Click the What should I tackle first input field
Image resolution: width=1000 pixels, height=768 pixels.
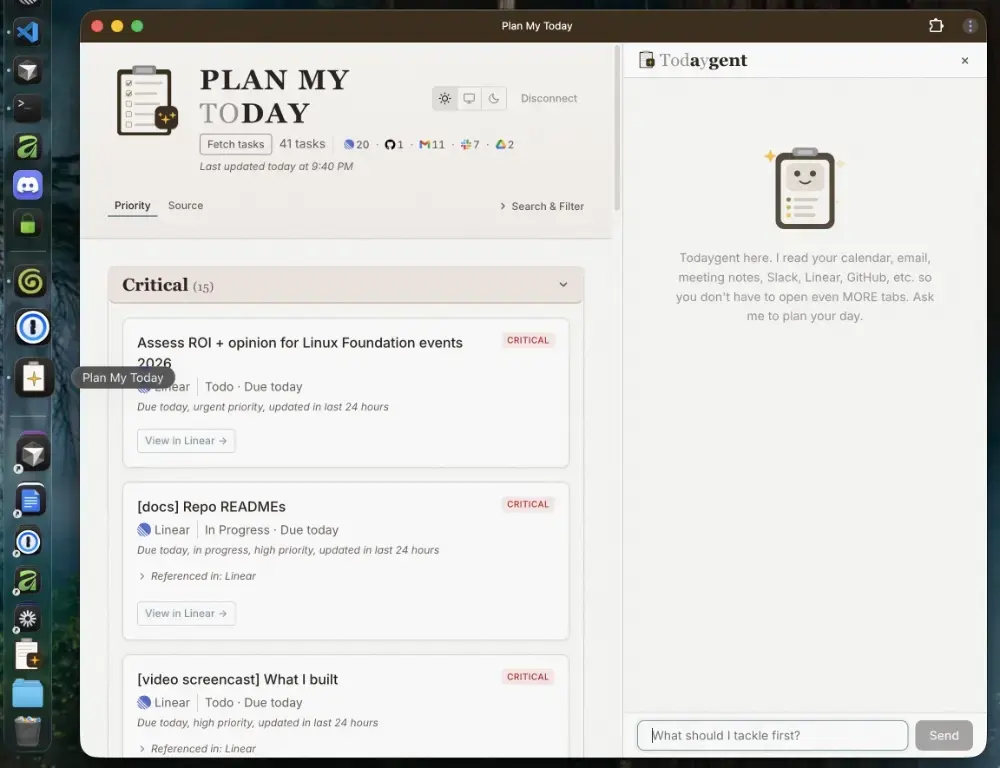pos(772,735)
